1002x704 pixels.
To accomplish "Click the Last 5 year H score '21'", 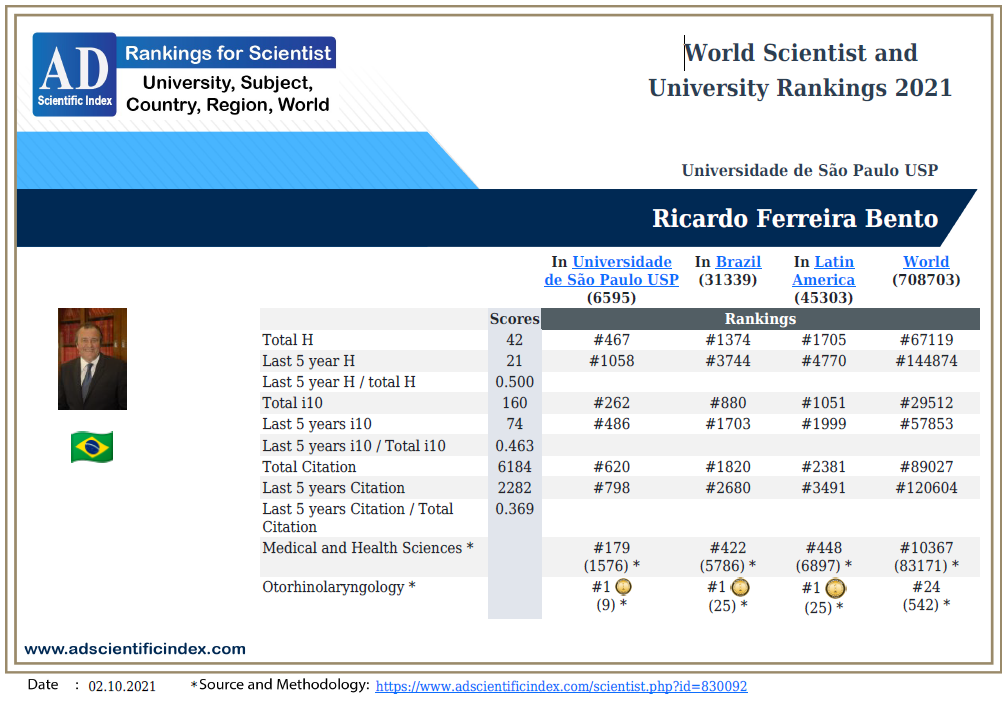I will pos(514,361).
